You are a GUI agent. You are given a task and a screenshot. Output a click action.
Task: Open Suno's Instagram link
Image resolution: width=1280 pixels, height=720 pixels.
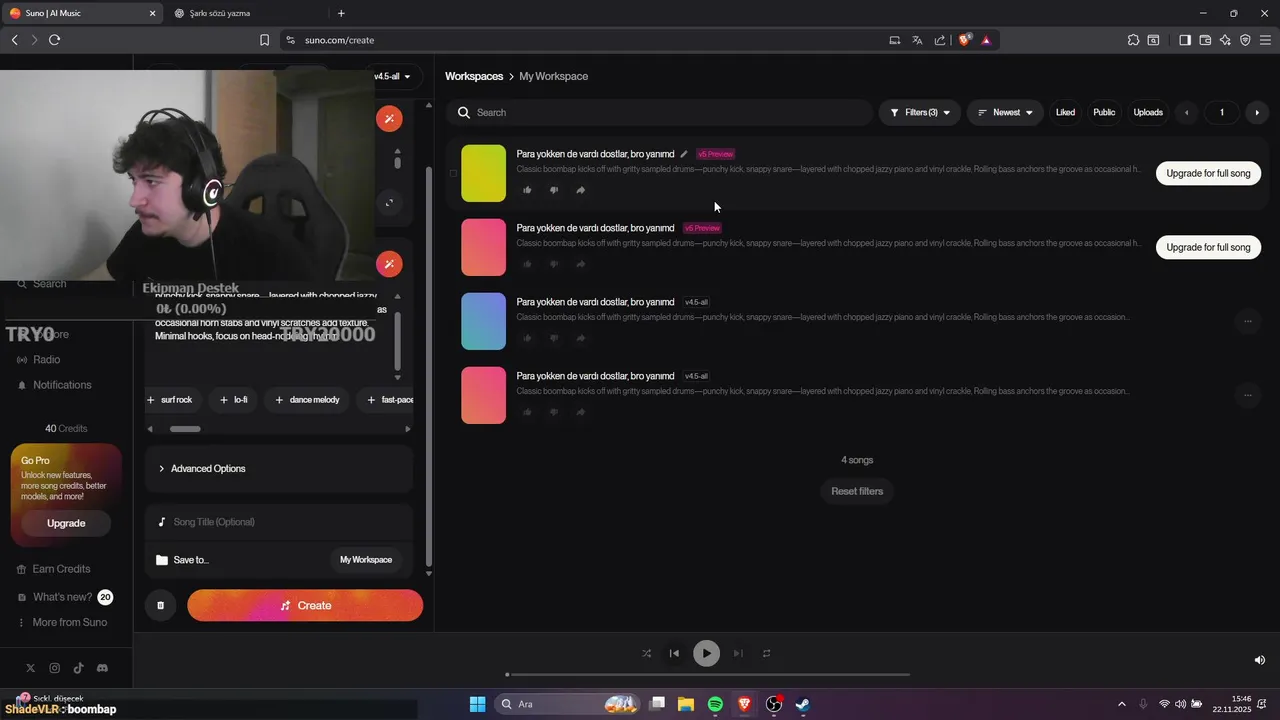click(x=54, y=668)
